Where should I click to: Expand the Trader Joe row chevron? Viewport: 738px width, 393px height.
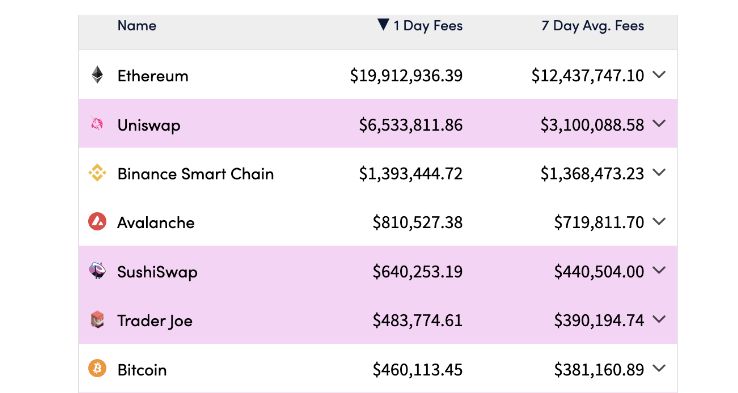(659, 319)
